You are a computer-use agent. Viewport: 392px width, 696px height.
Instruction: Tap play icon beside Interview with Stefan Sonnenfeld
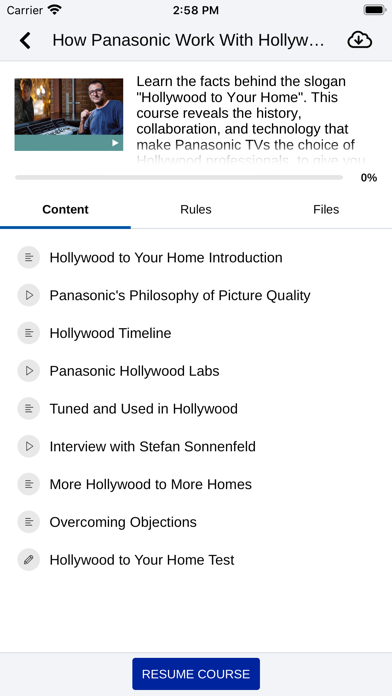point(29,446)
